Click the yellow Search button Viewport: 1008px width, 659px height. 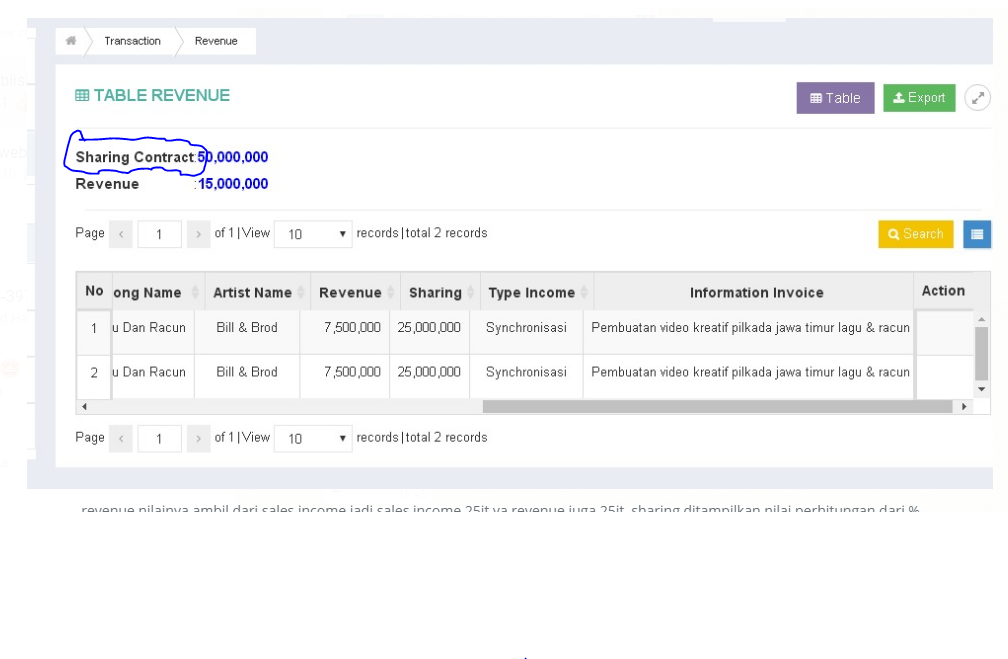pos(915,234)
